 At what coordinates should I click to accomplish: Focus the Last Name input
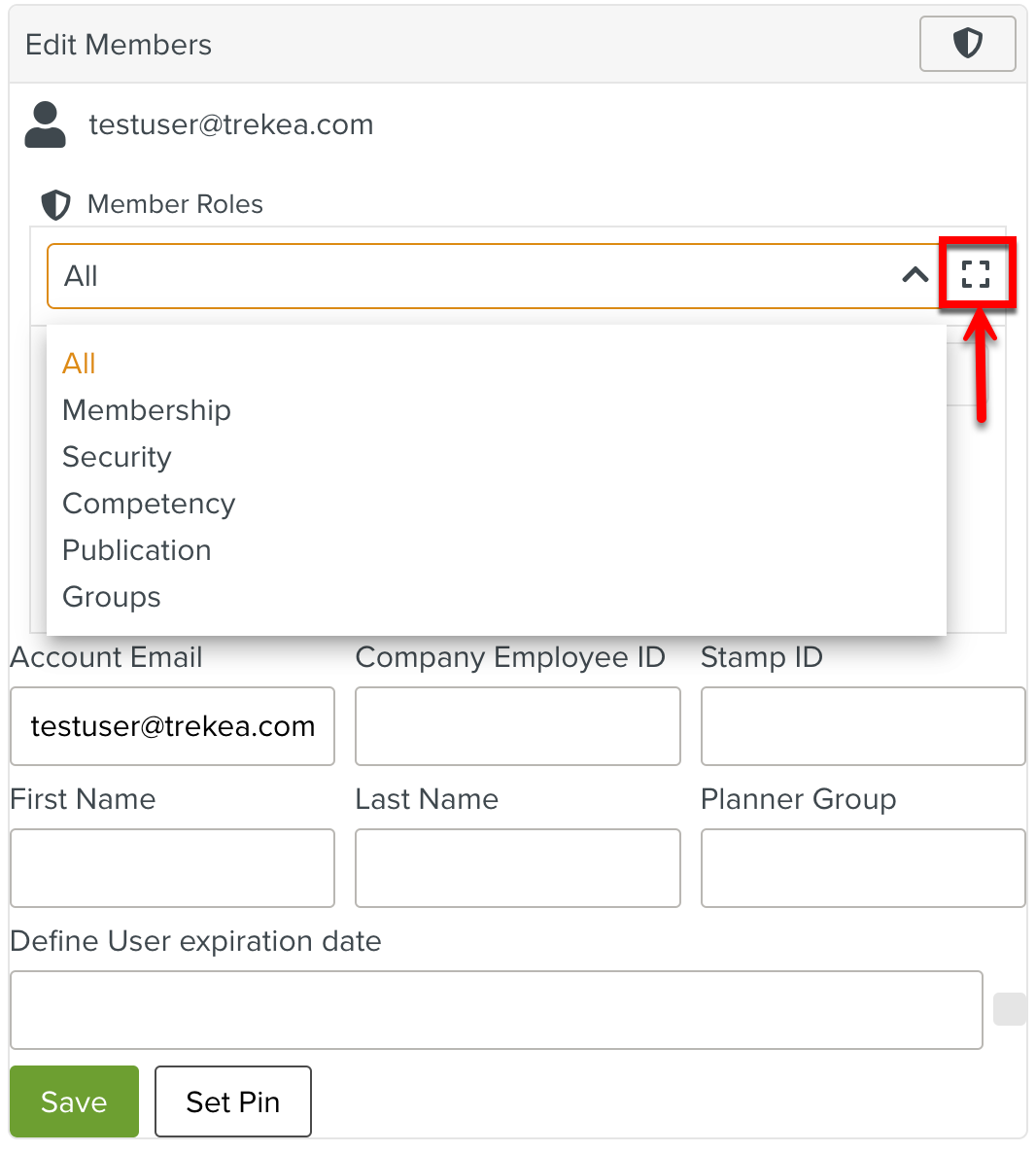tap(517, 868)
